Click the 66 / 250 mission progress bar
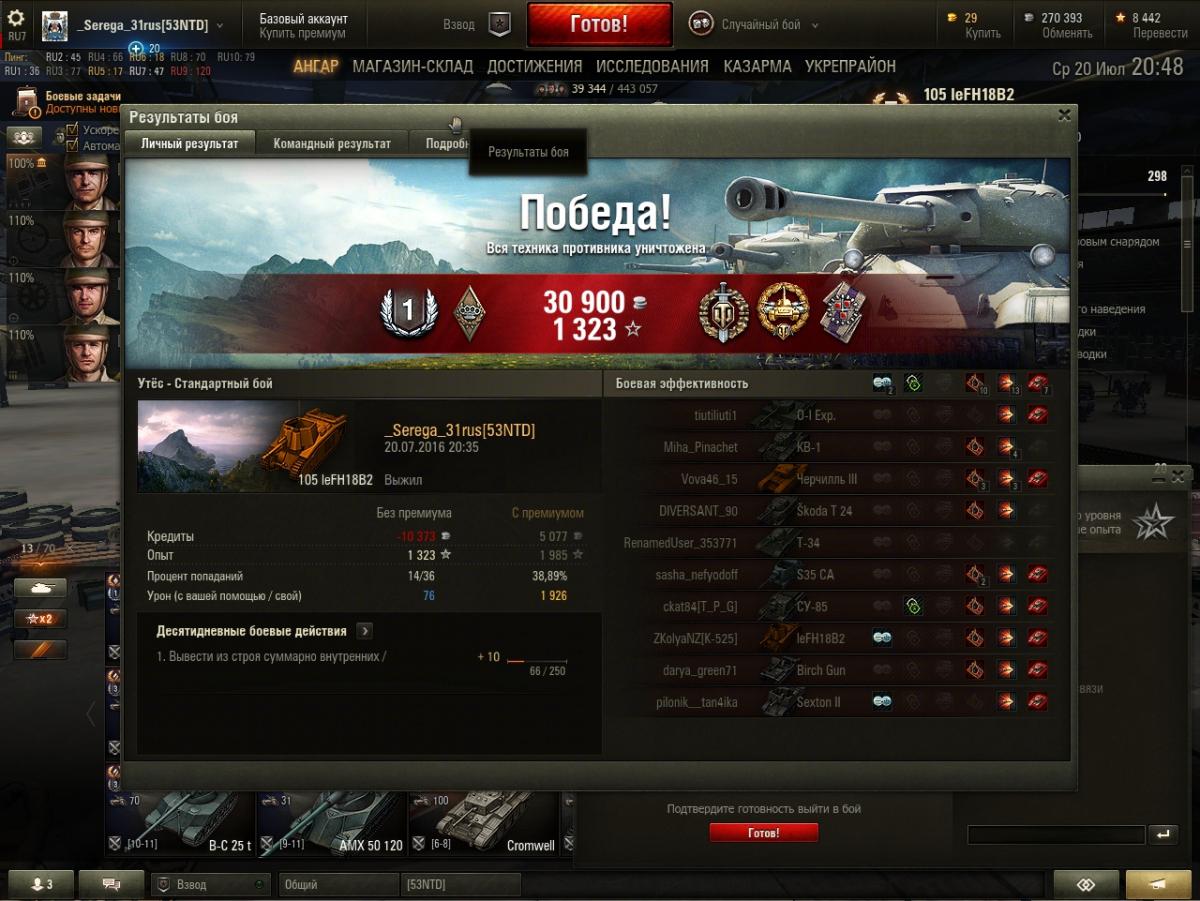 coord(537,662)
